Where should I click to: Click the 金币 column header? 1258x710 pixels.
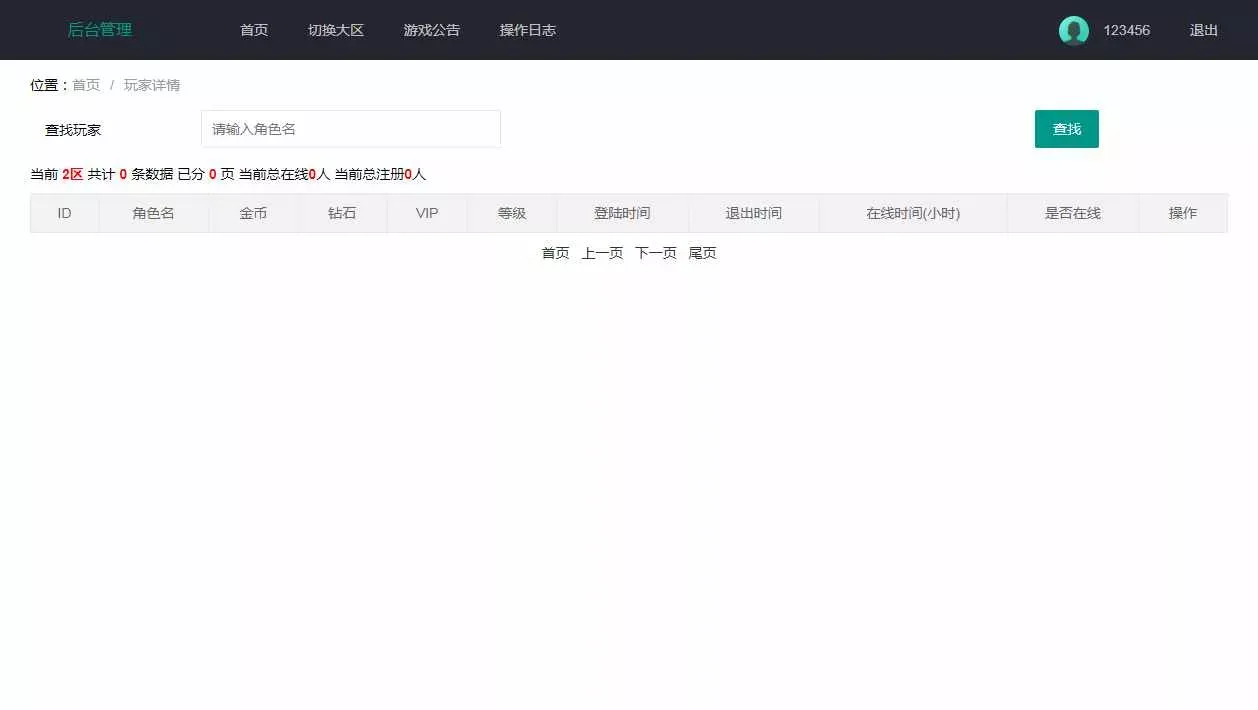coord(254,213)
